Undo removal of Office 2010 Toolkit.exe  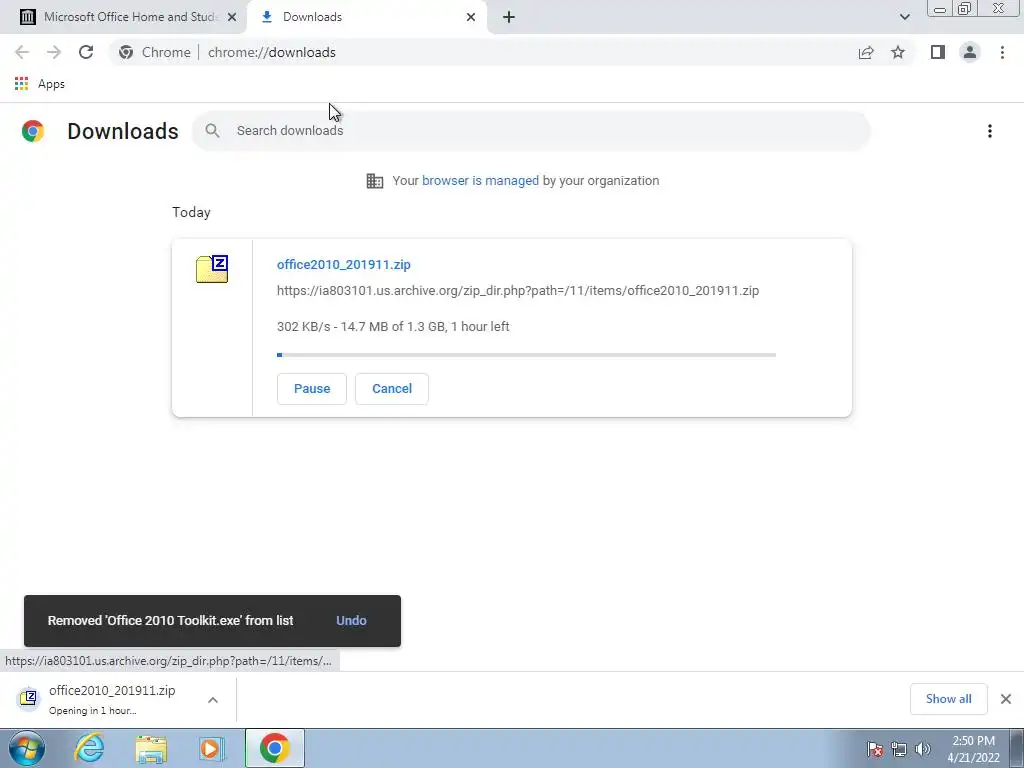tap(351, 620)
